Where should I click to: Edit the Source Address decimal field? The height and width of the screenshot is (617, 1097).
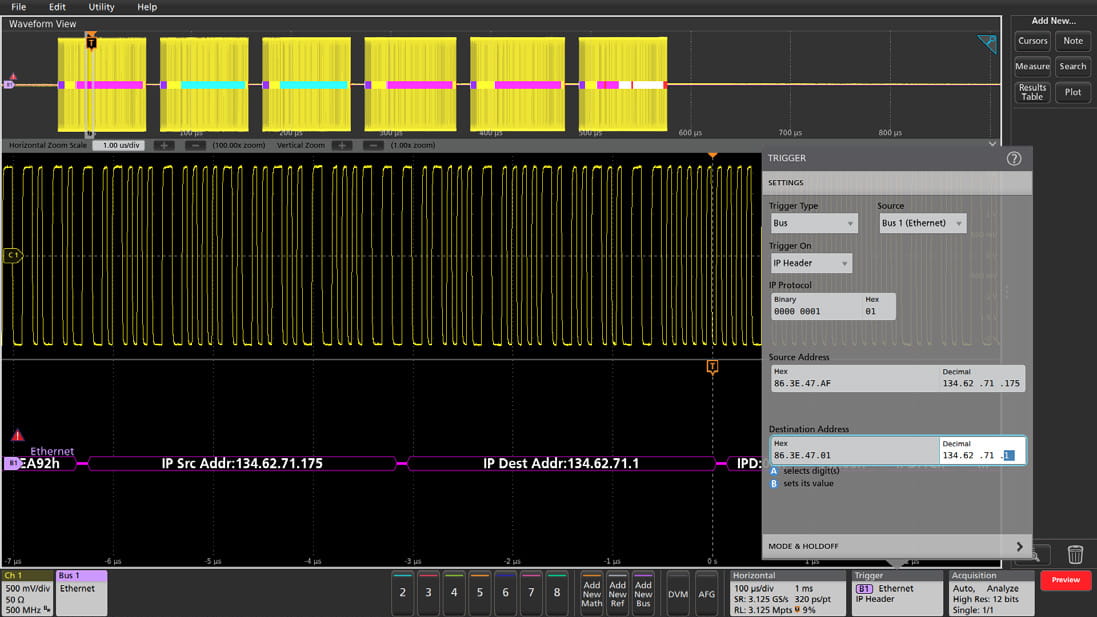point(982,378)
